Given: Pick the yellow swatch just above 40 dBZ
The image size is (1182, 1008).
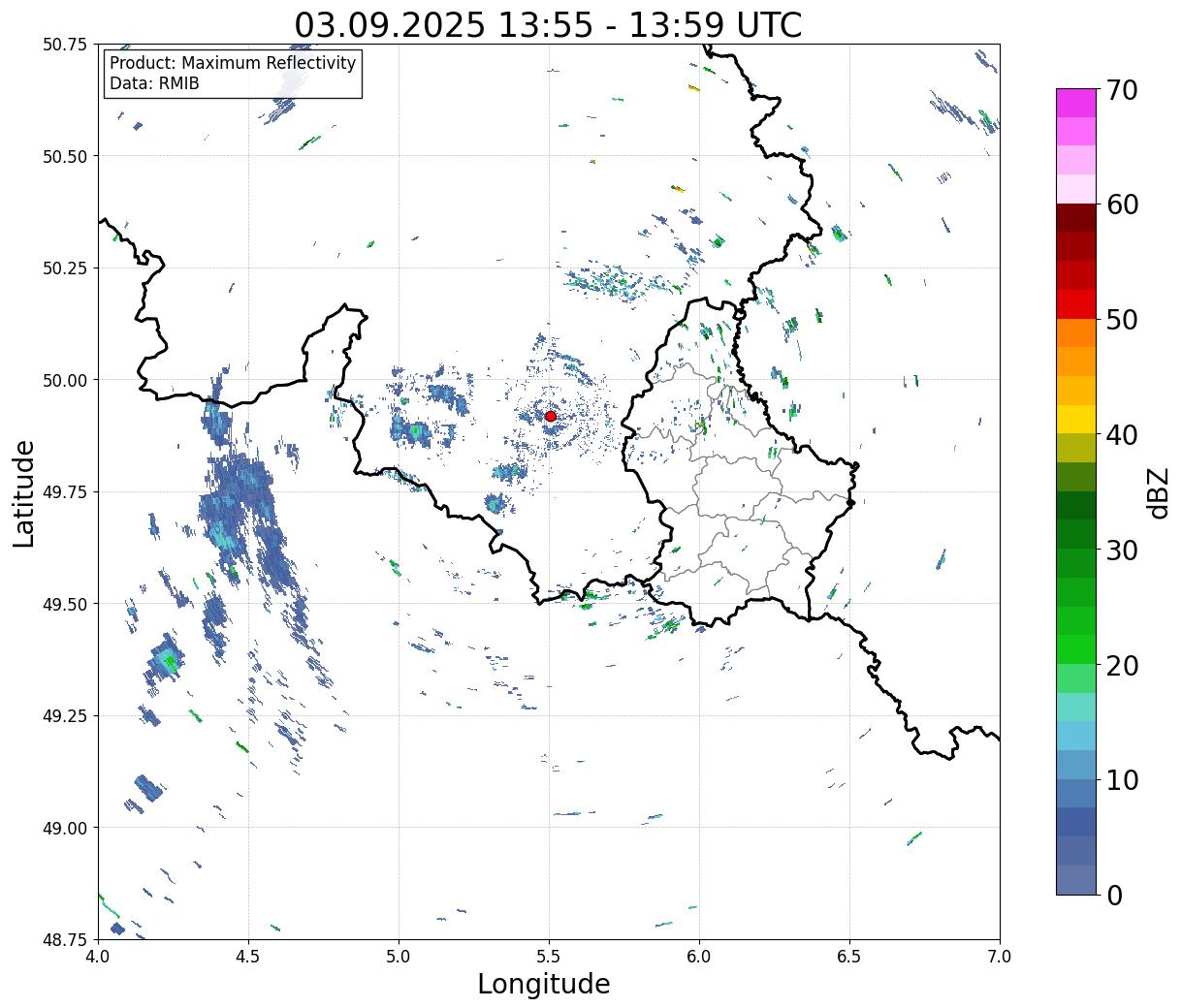Looking at the screenshot, I should point(1076,420).
